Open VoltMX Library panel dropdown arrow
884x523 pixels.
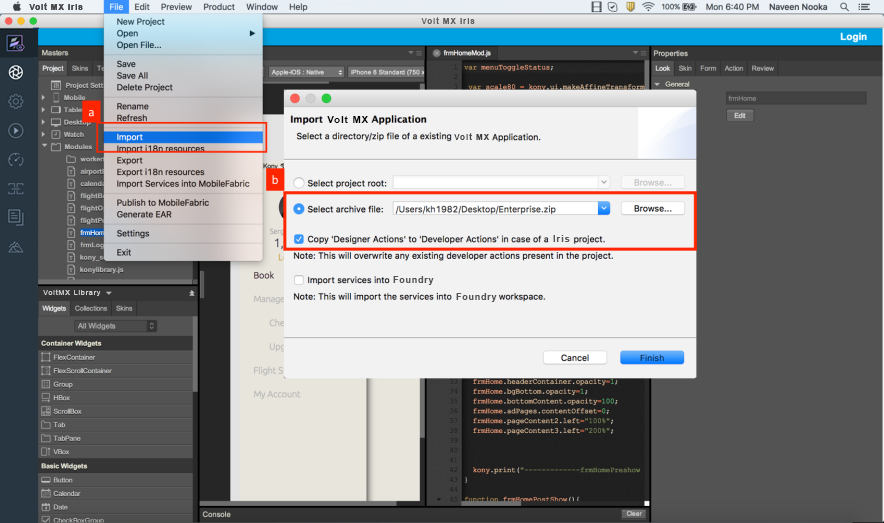pyautogui.click(x=108, y=293)
